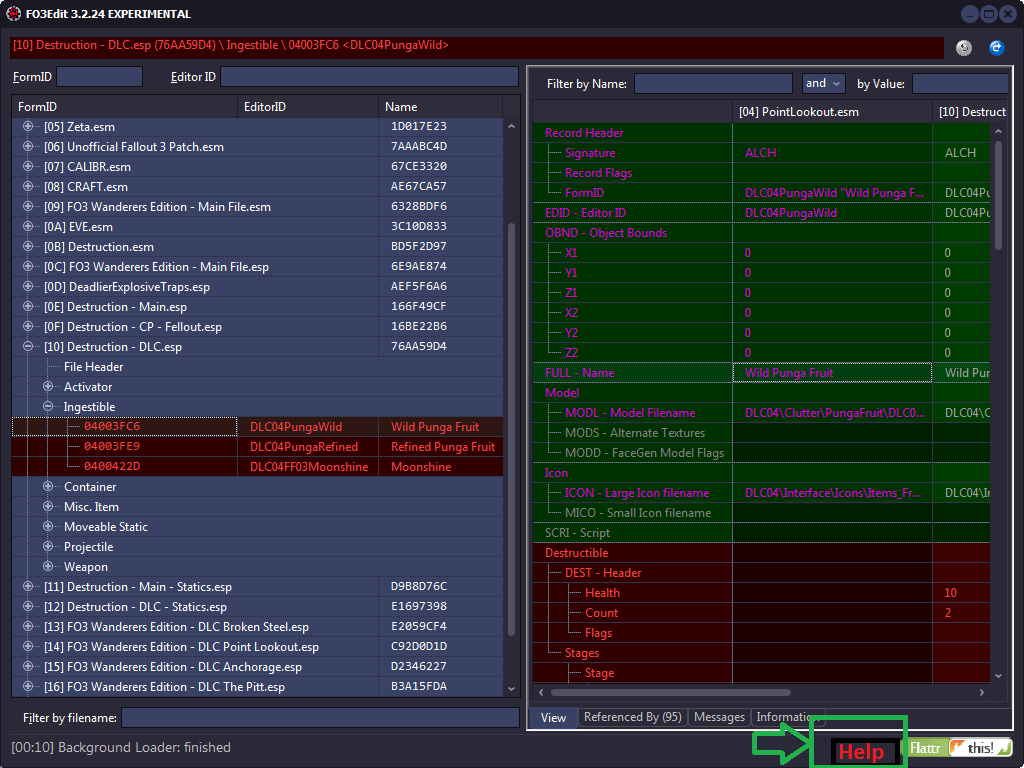The height and width of the screenshot is (768, 1024).
Task: Expand the Moveable Static group
Action: point(48,526)
